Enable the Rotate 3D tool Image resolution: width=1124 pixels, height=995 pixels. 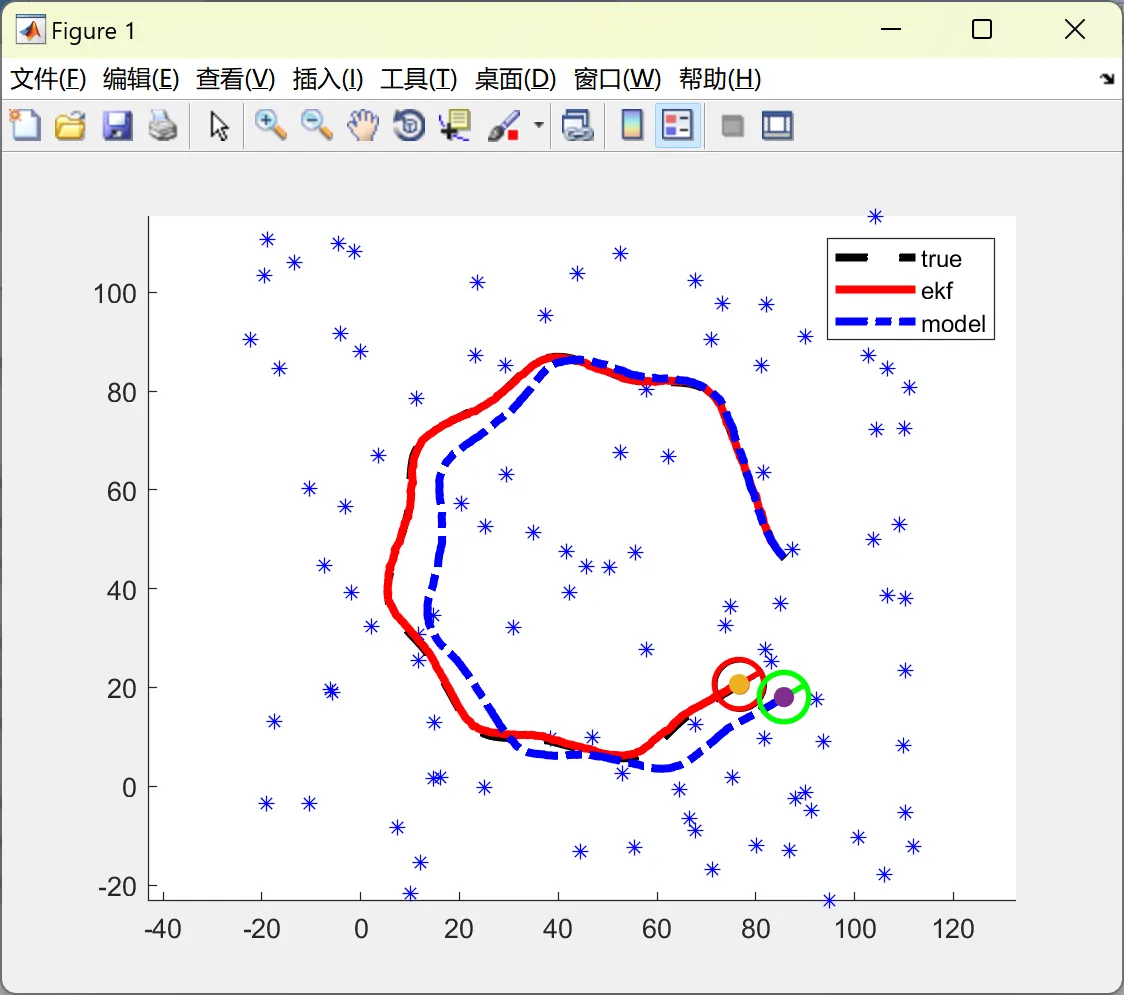pyautogui.click(x=409, y=125)
